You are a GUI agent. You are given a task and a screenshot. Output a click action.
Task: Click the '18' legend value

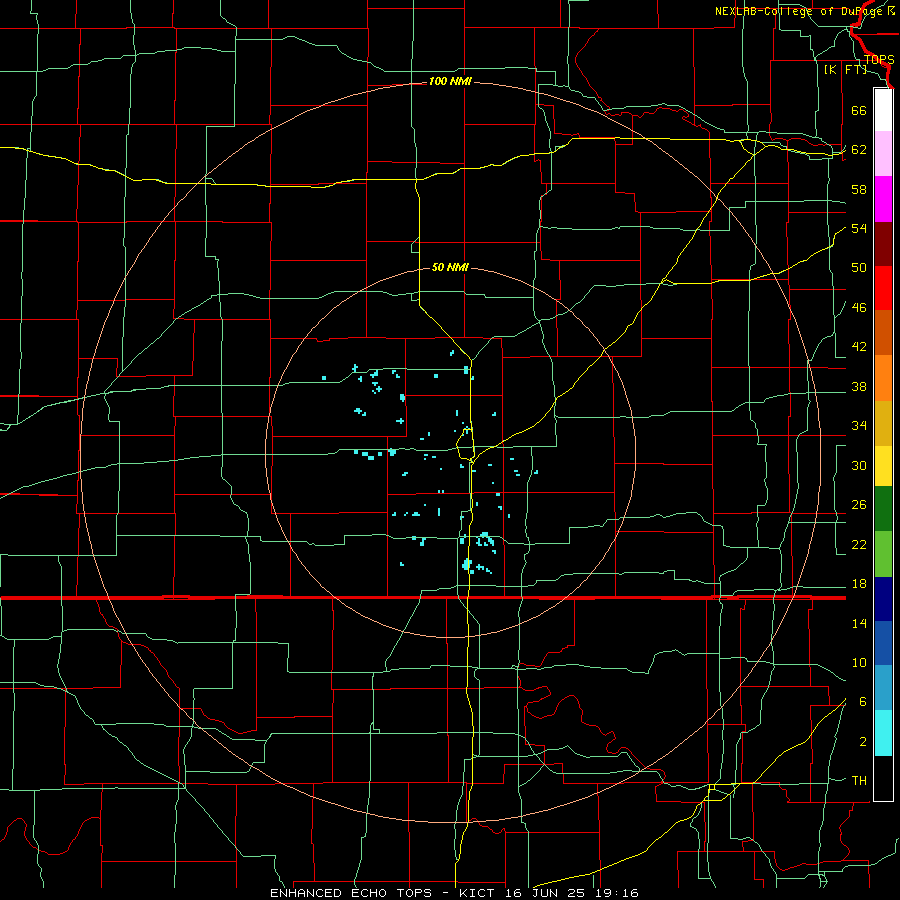(859, 584)
